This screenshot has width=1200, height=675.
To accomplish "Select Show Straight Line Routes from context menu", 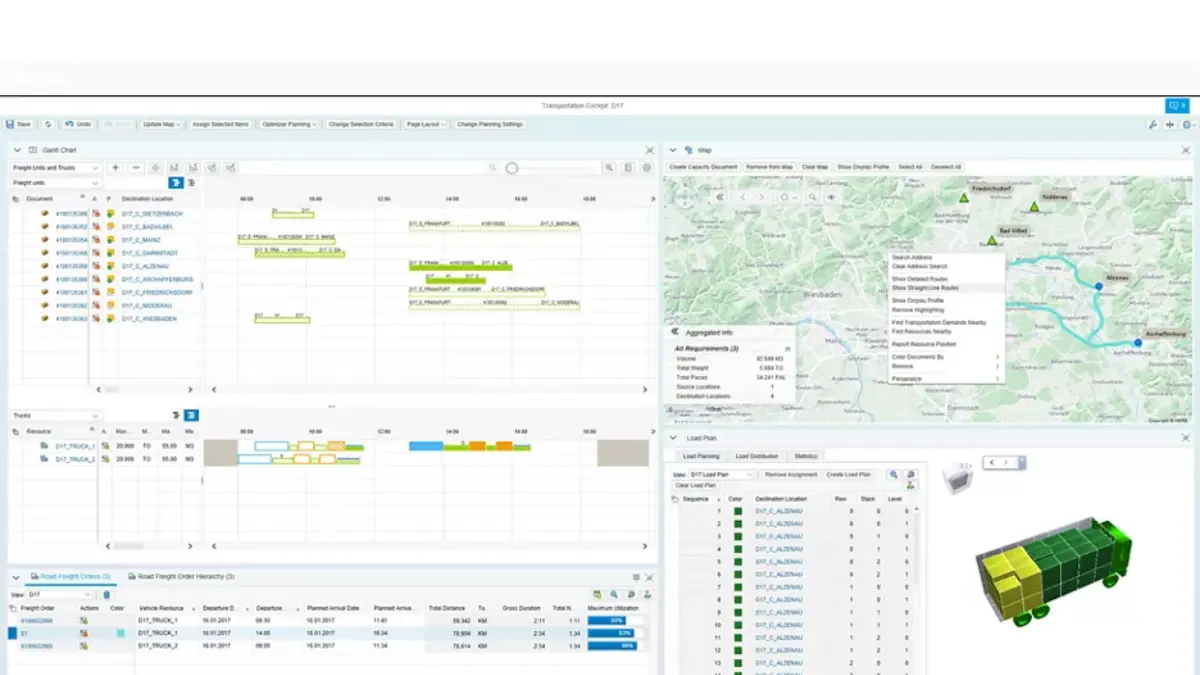I will click(925, 288).
